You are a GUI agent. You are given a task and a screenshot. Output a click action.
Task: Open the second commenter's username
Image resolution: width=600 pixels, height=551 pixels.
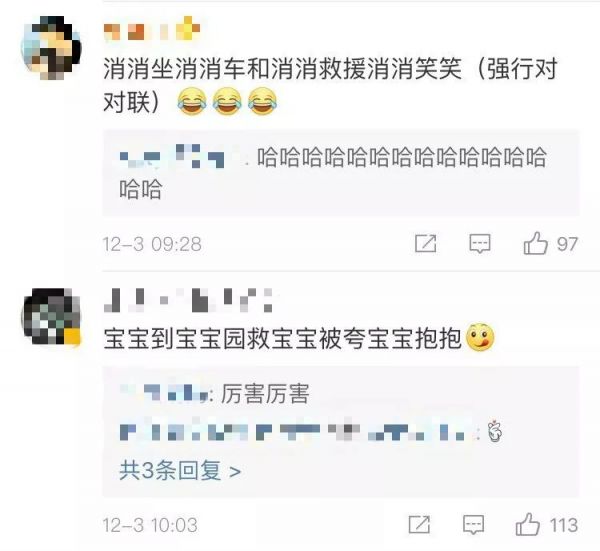coord(188,300)
